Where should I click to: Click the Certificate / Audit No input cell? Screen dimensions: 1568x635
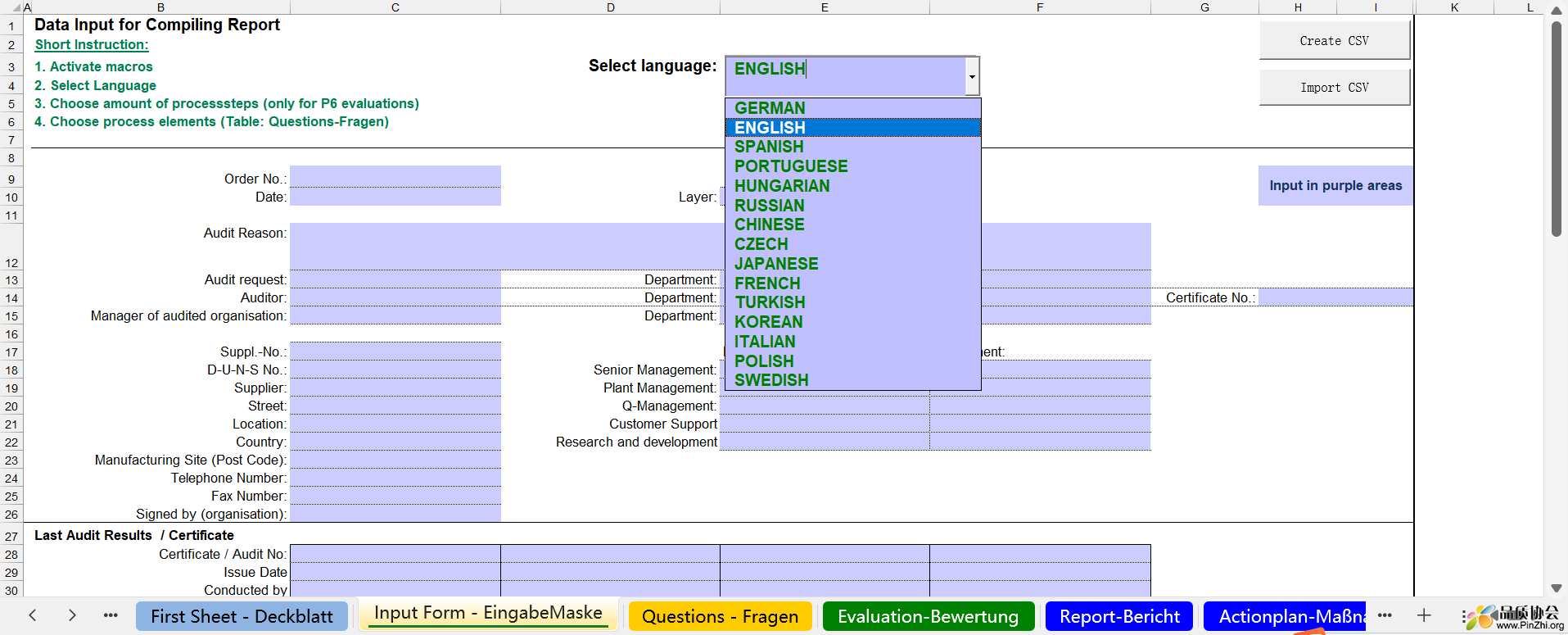(395, 554)
